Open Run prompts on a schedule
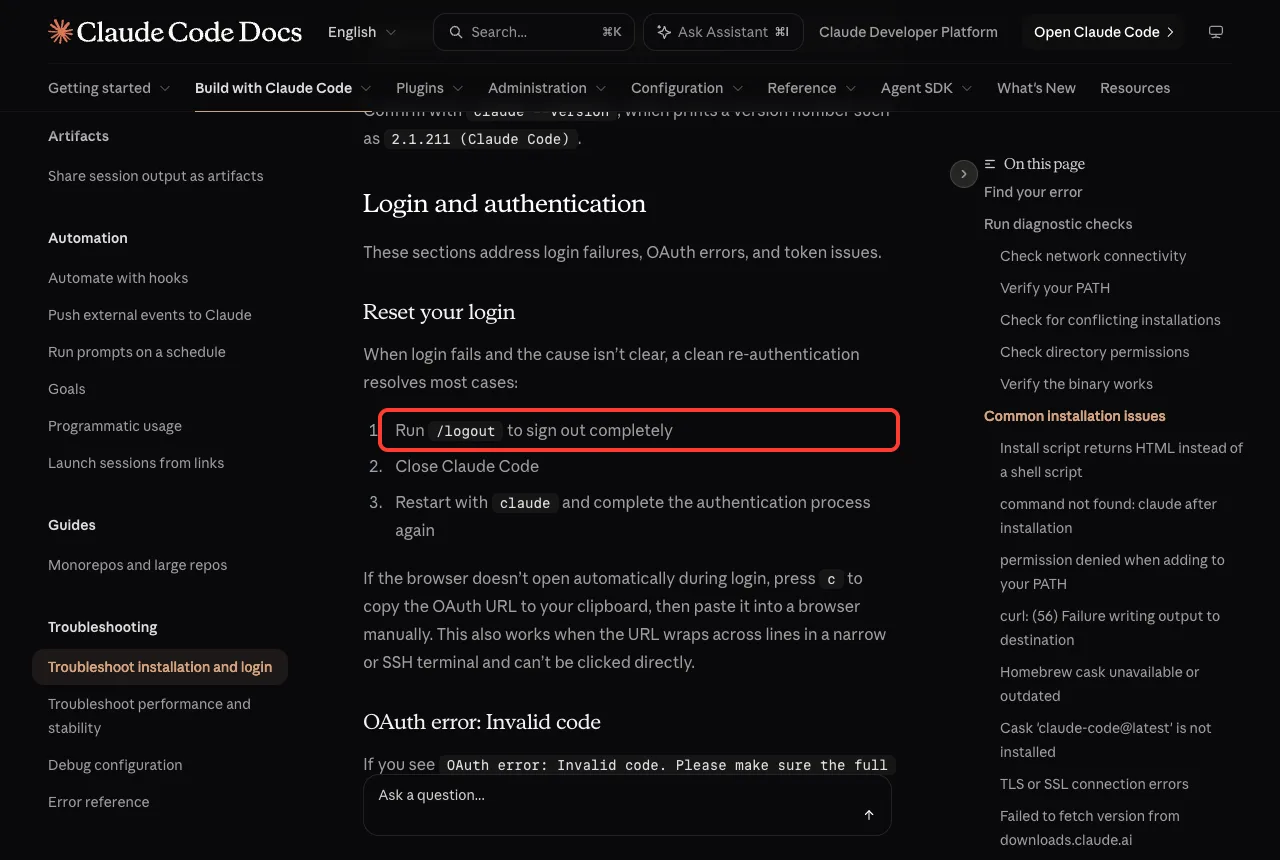1280x860 pixels. 137,352
